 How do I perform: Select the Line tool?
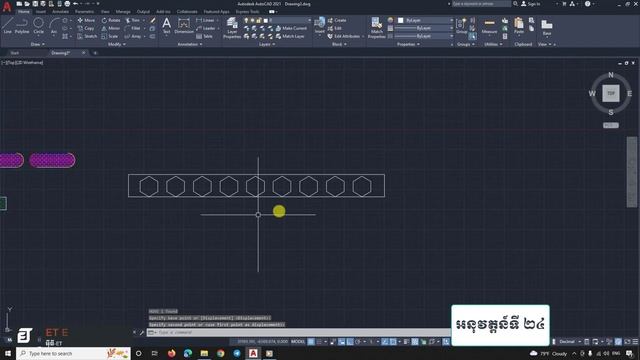[7, 25]
